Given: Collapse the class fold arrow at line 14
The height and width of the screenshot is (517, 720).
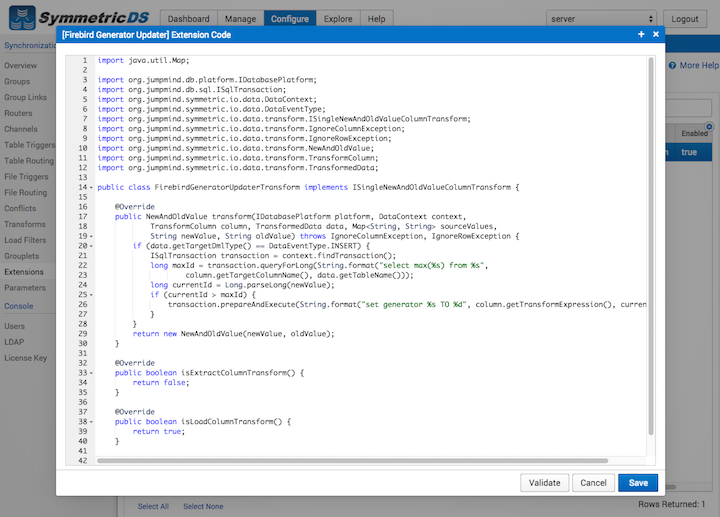Looking at the screenshot, I should 91,187.
